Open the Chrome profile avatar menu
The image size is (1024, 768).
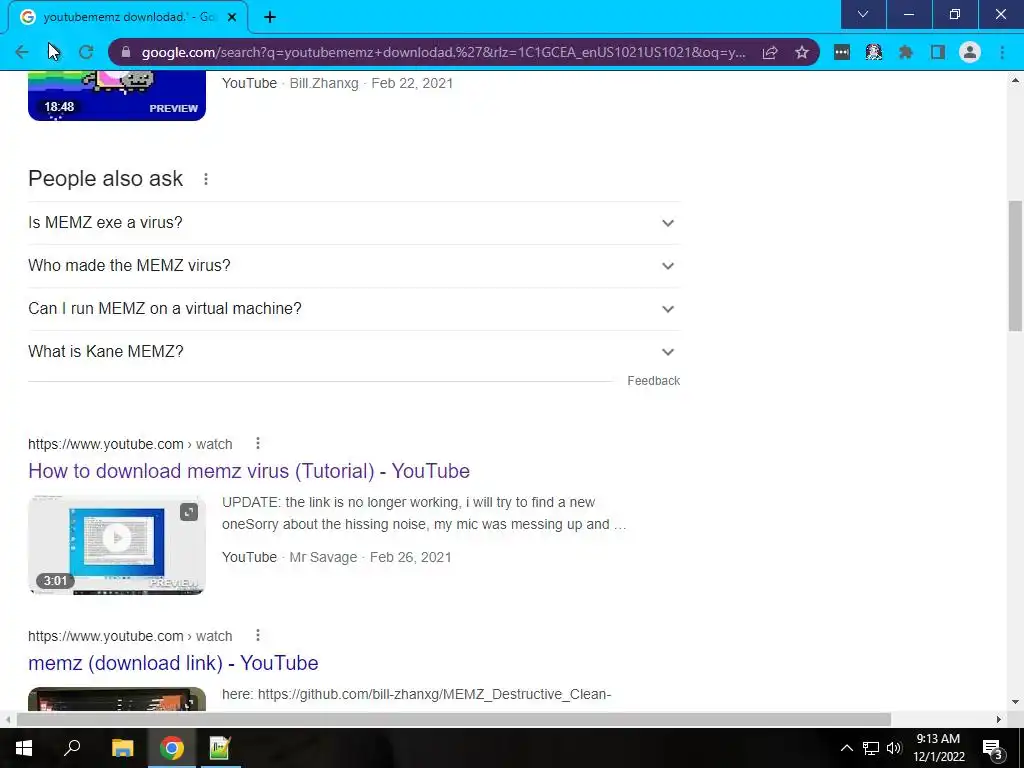[970, 52]
